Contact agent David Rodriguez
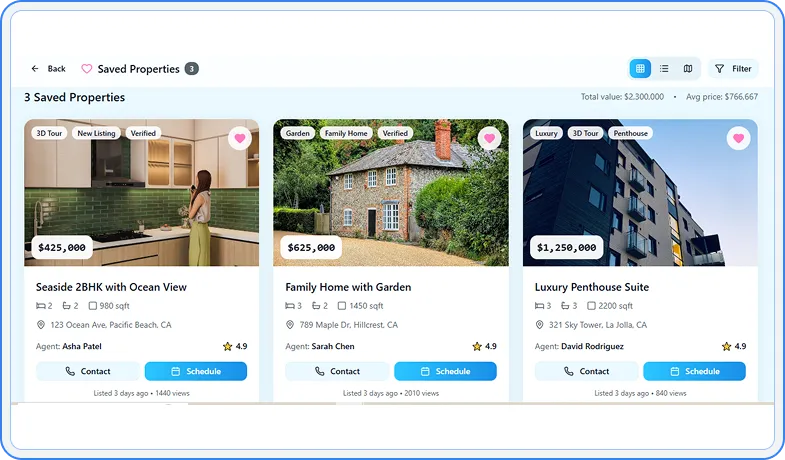This screenshot has width=785, height=460. click(x=586, y=371)
